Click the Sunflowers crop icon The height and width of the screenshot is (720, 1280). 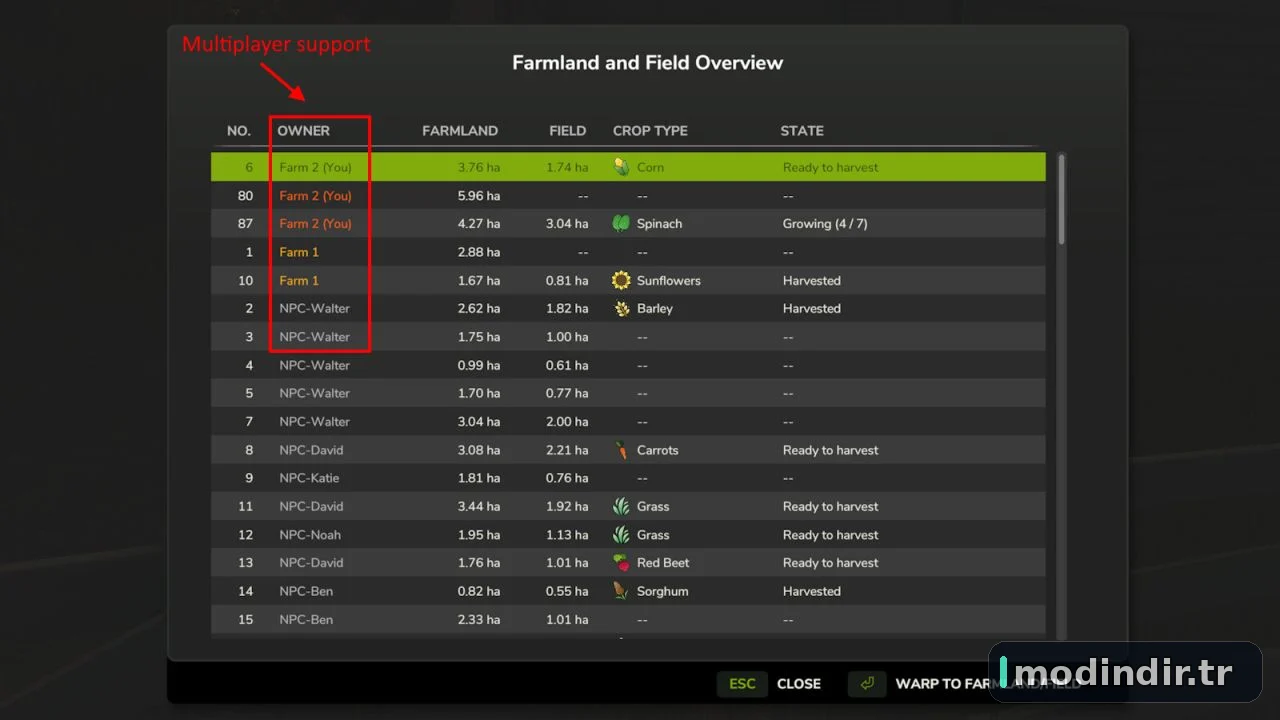tap(621, 280)
